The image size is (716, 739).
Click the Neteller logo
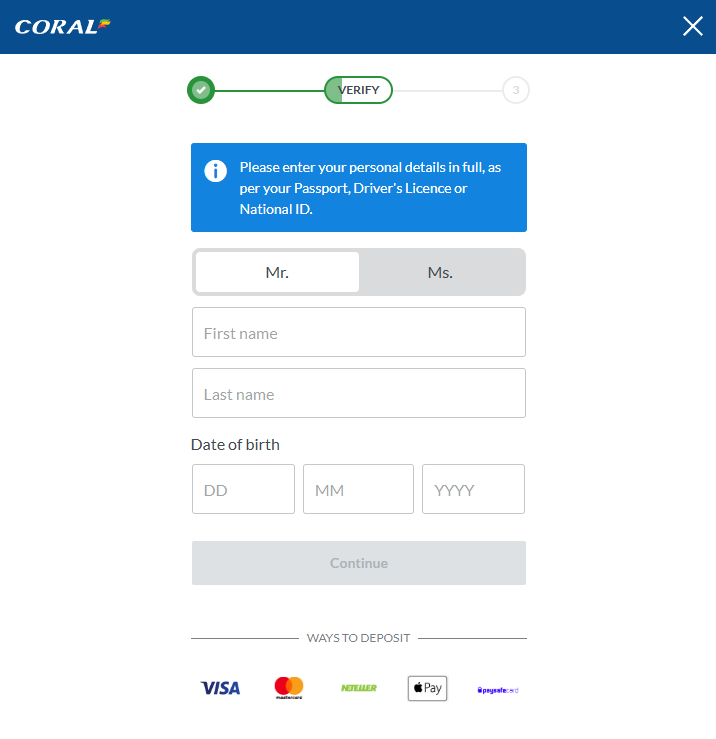(358, 688)
